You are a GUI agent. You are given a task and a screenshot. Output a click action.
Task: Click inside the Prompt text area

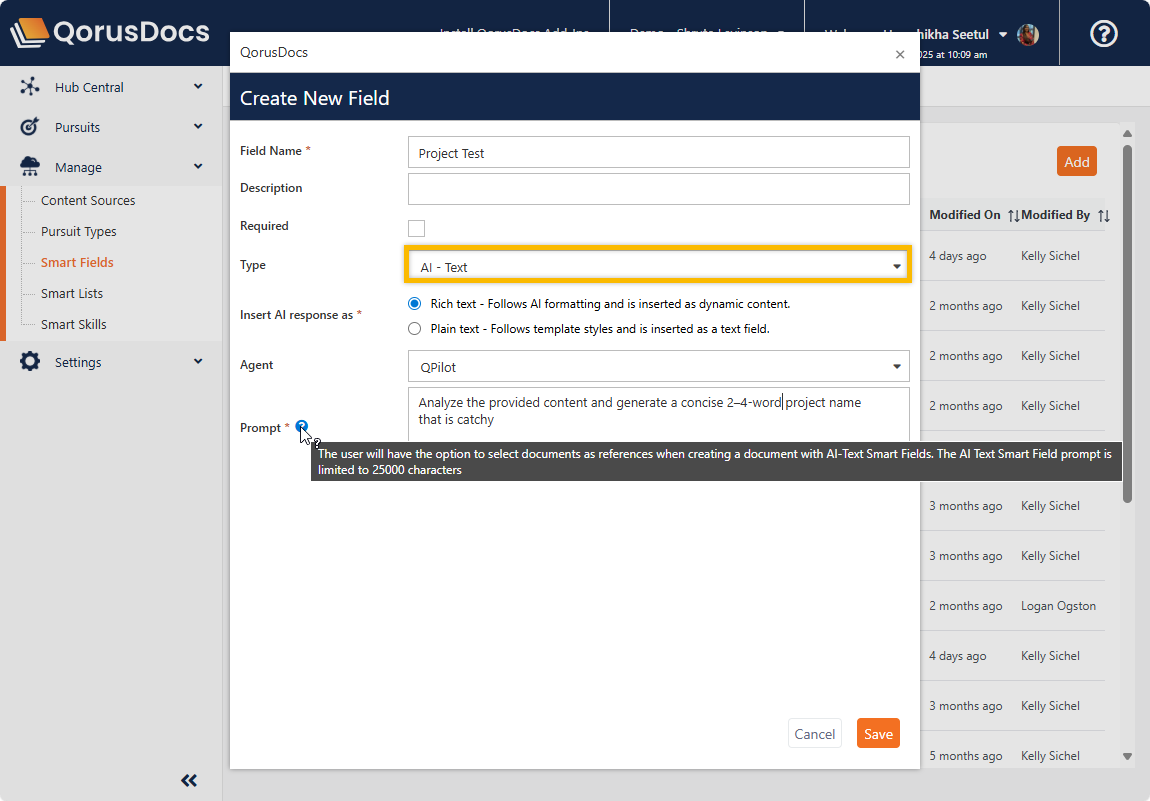(659, 414)
